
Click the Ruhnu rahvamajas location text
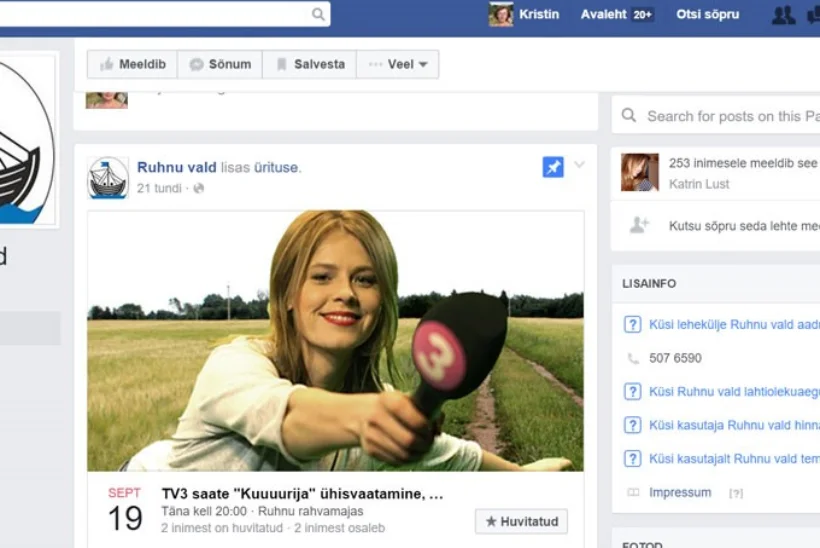311,511
